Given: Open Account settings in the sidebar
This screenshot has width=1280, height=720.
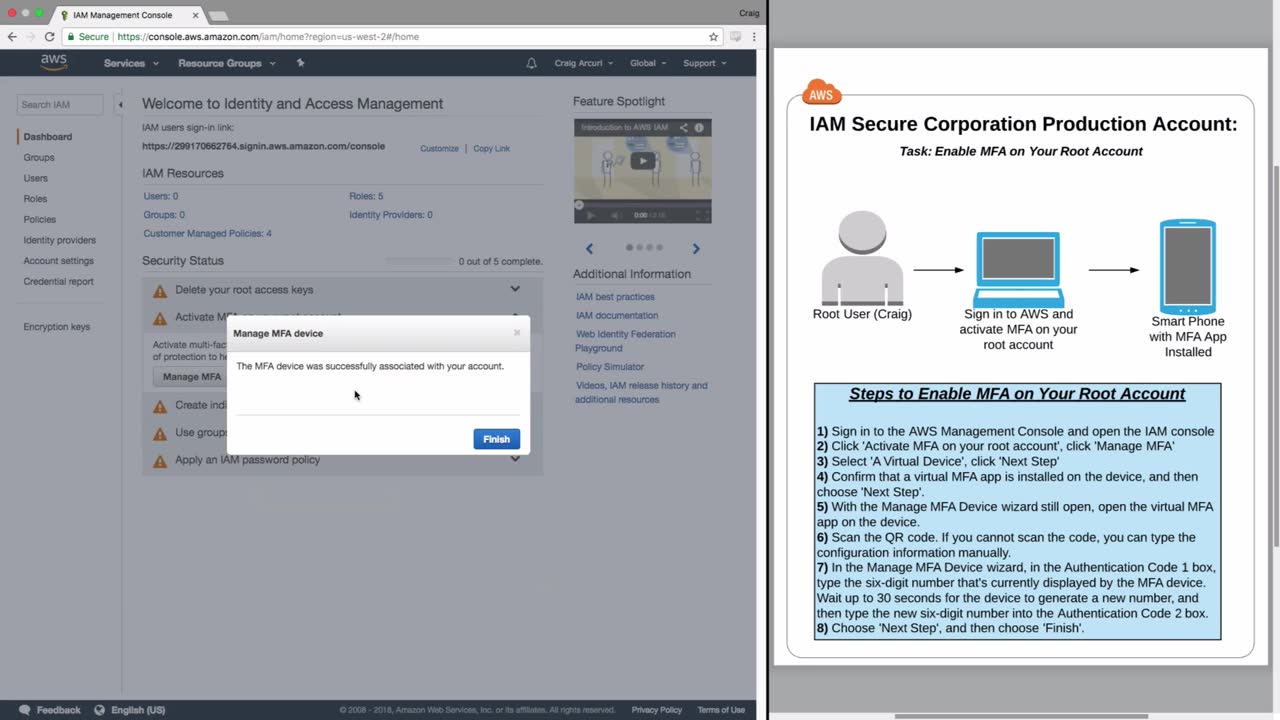Looking at the screenshot, I should (x=59, y=261).
